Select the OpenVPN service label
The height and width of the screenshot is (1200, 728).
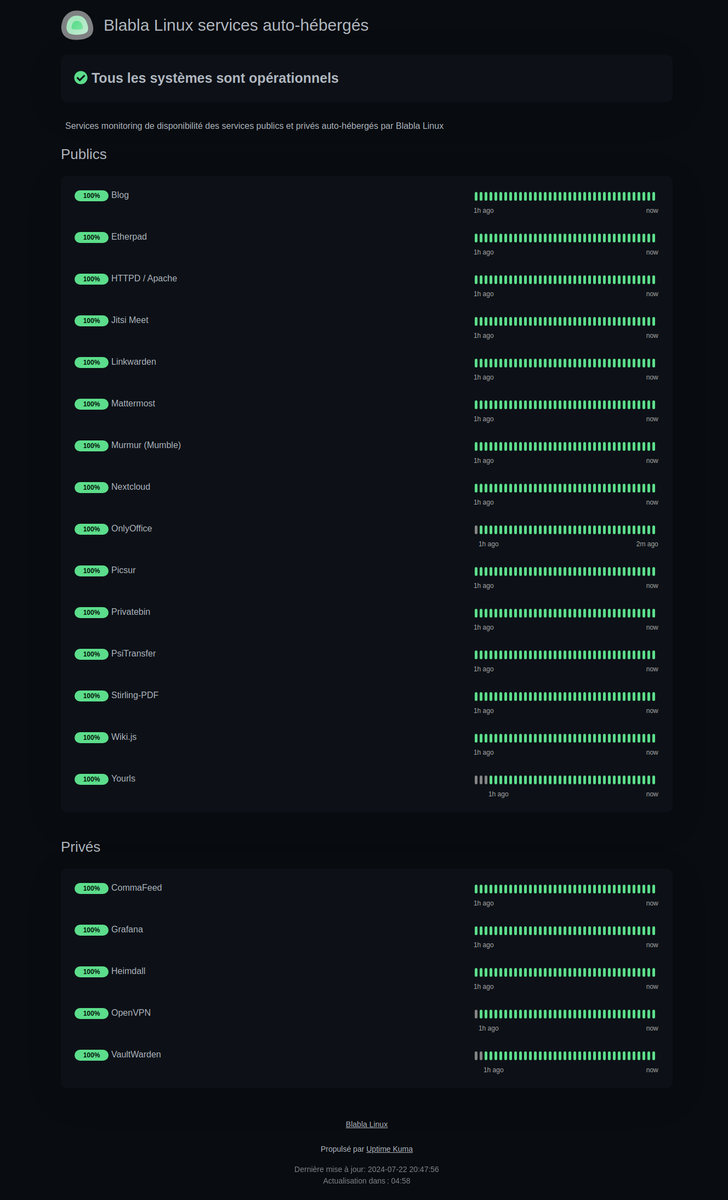point(131,1013)
